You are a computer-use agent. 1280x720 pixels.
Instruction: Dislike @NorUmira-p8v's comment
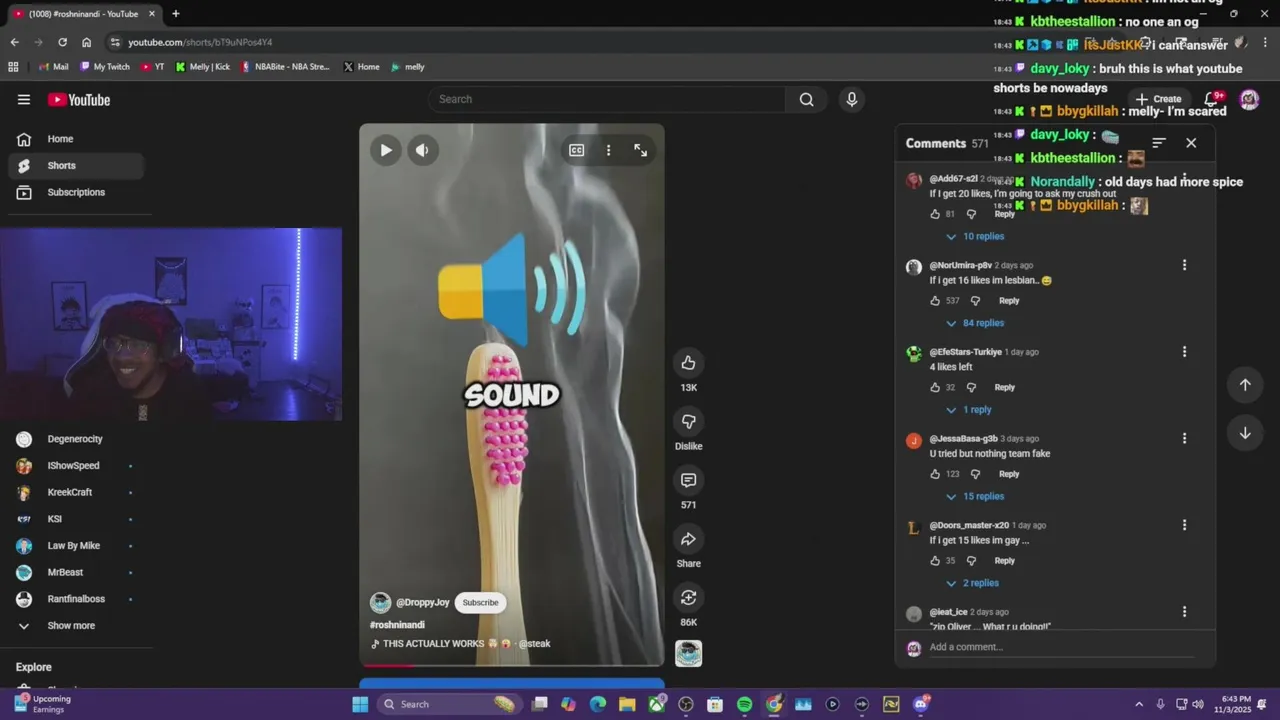coord(975,301)
